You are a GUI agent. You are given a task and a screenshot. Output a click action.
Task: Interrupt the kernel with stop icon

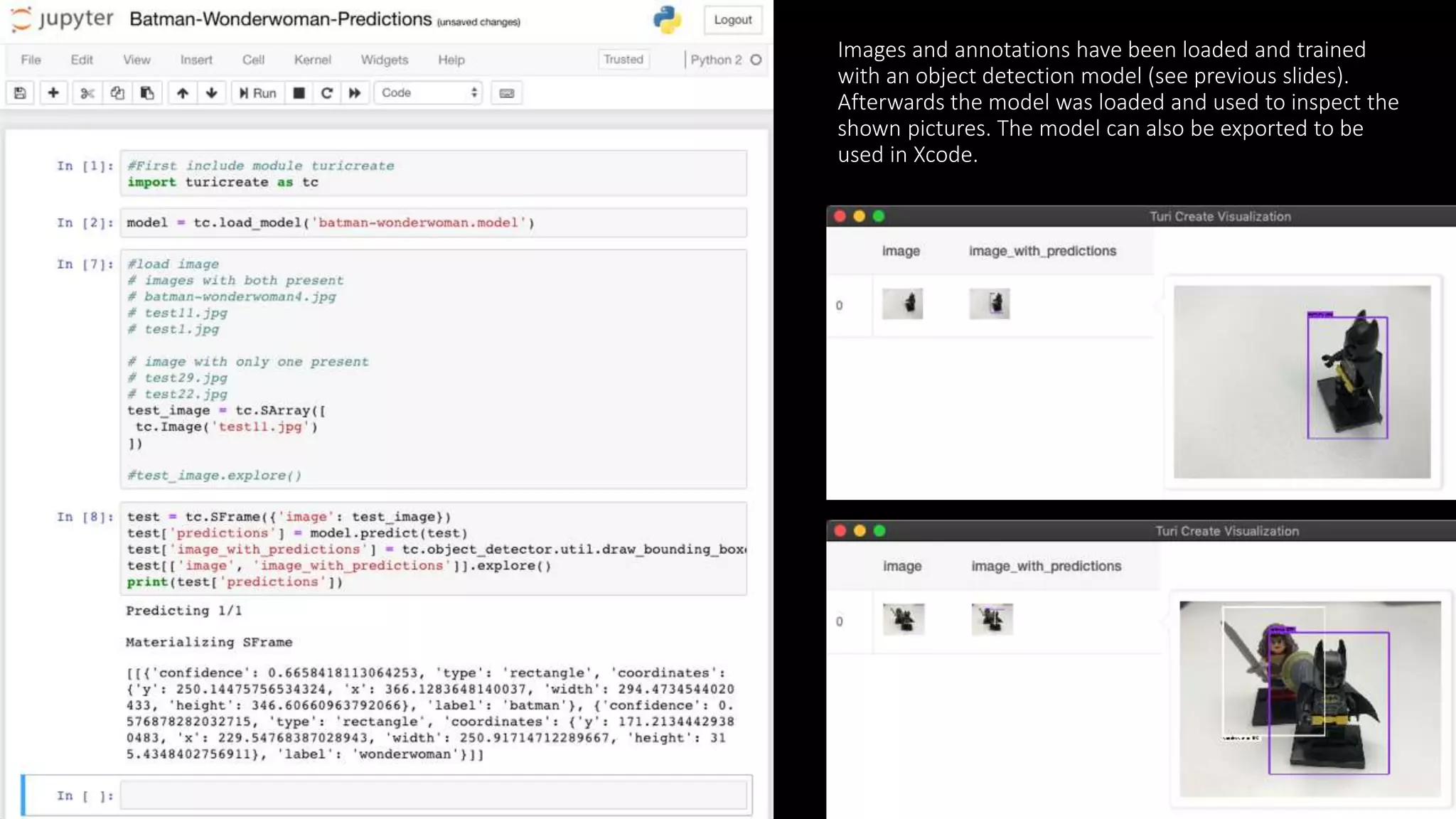[x=299, y=93]
